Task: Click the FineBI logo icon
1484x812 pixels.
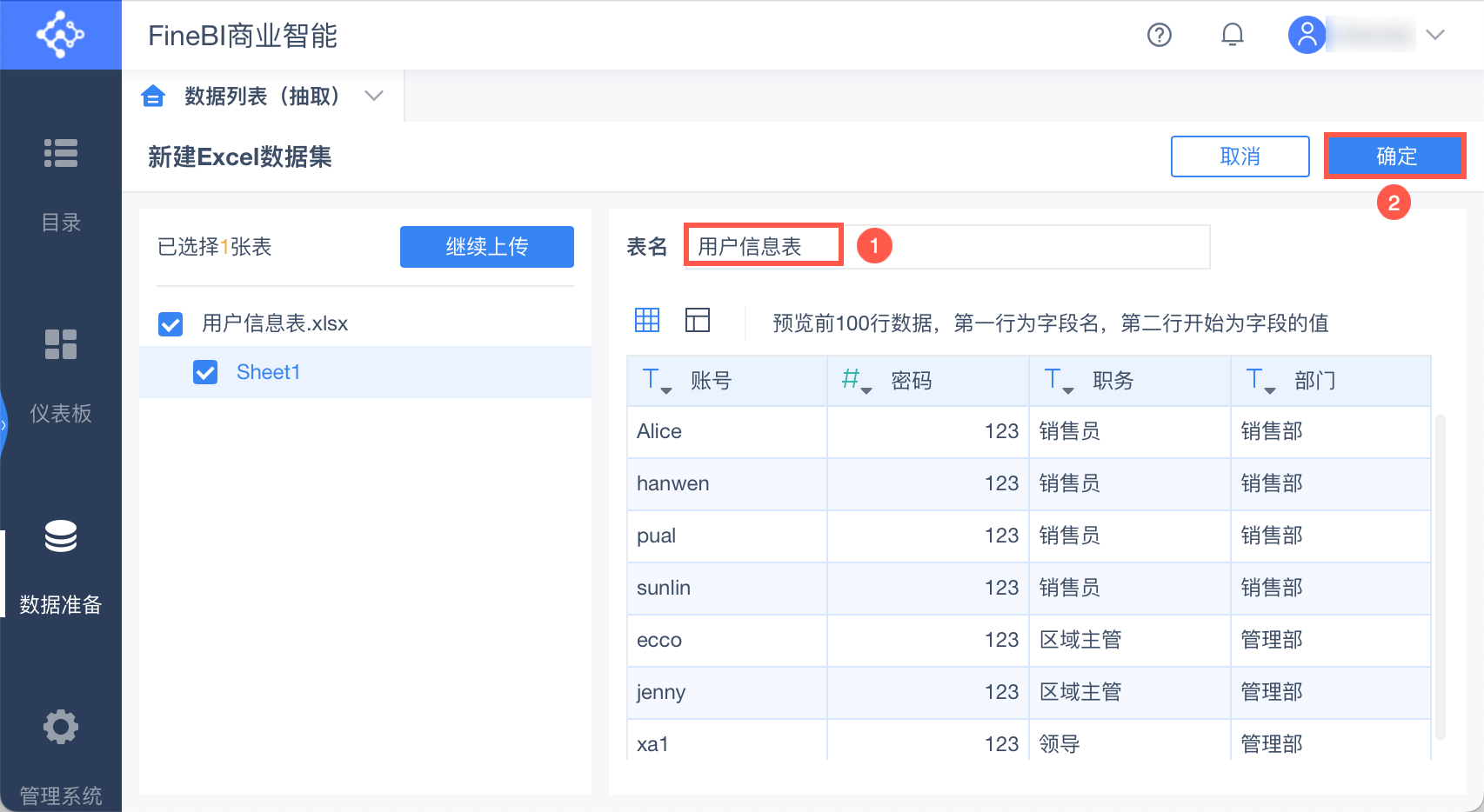Action: tap(60, 35)
